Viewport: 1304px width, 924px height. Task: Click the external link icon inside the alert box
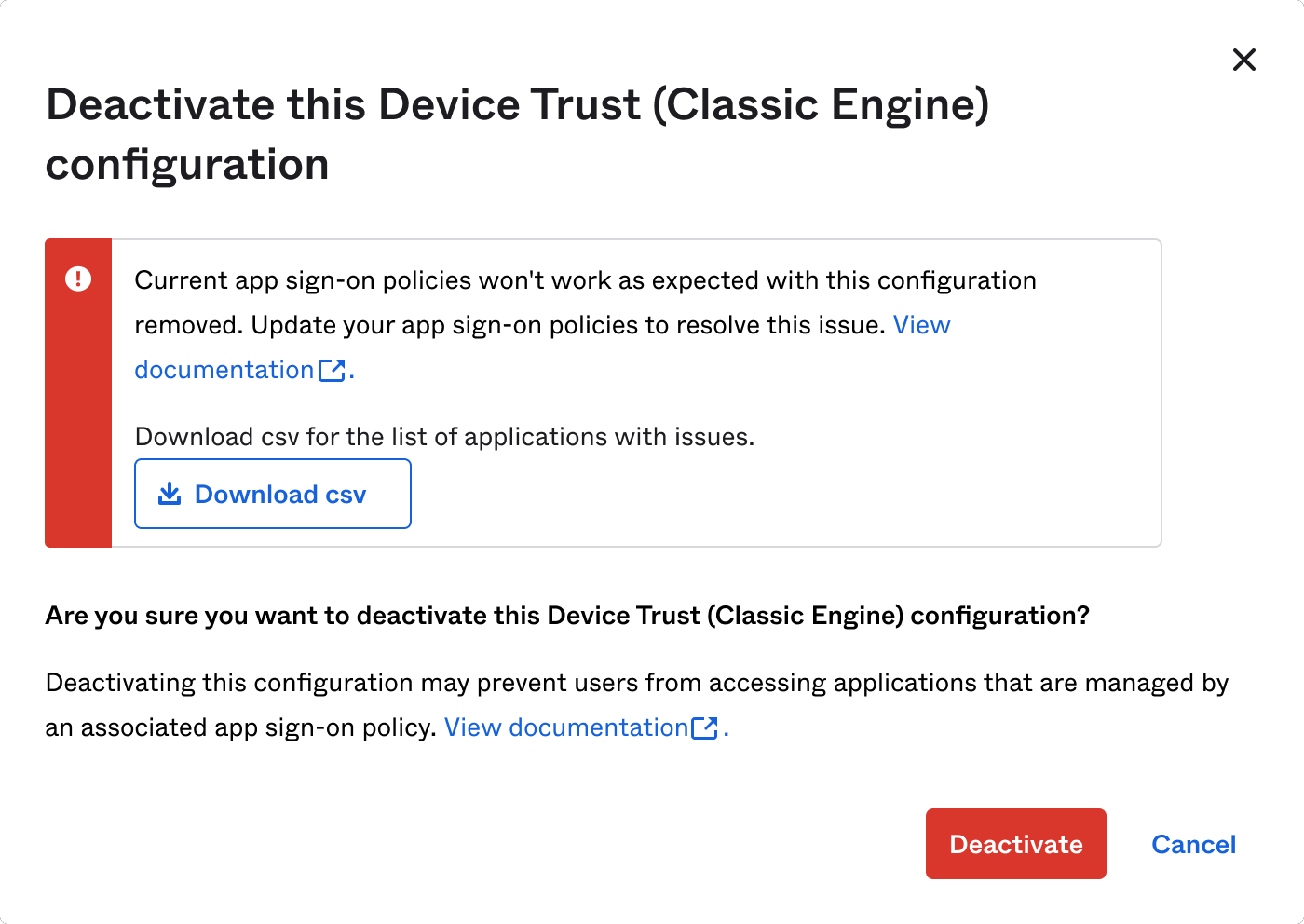(x=332, y=371)
